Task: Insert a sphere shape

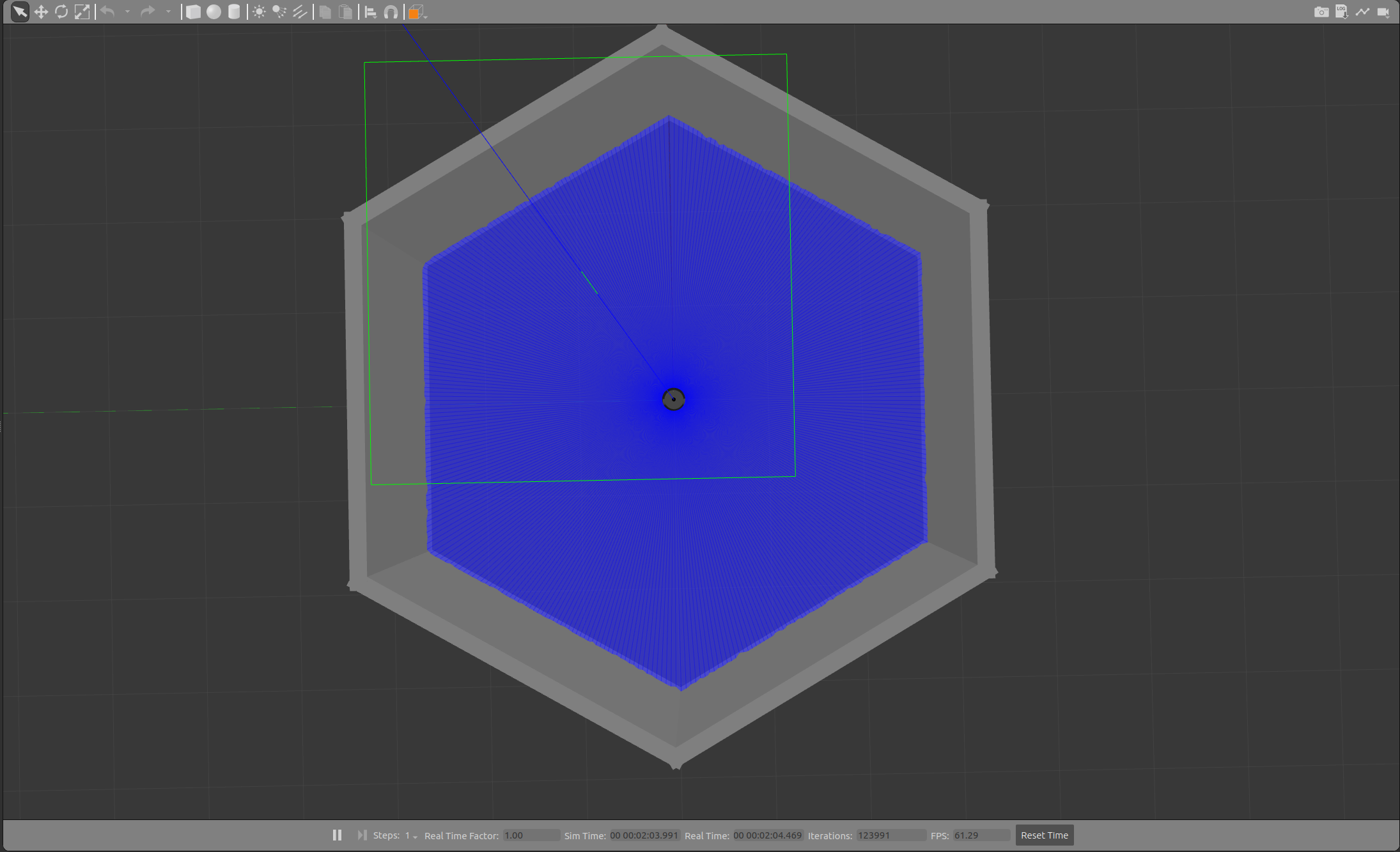Action: (212, 11)
